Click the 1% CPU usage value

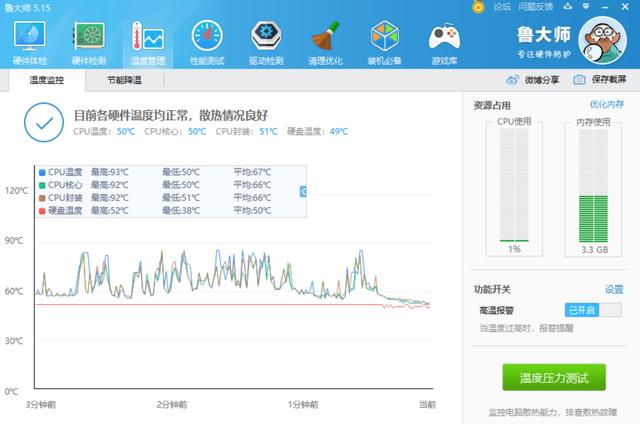pos(514,249)
